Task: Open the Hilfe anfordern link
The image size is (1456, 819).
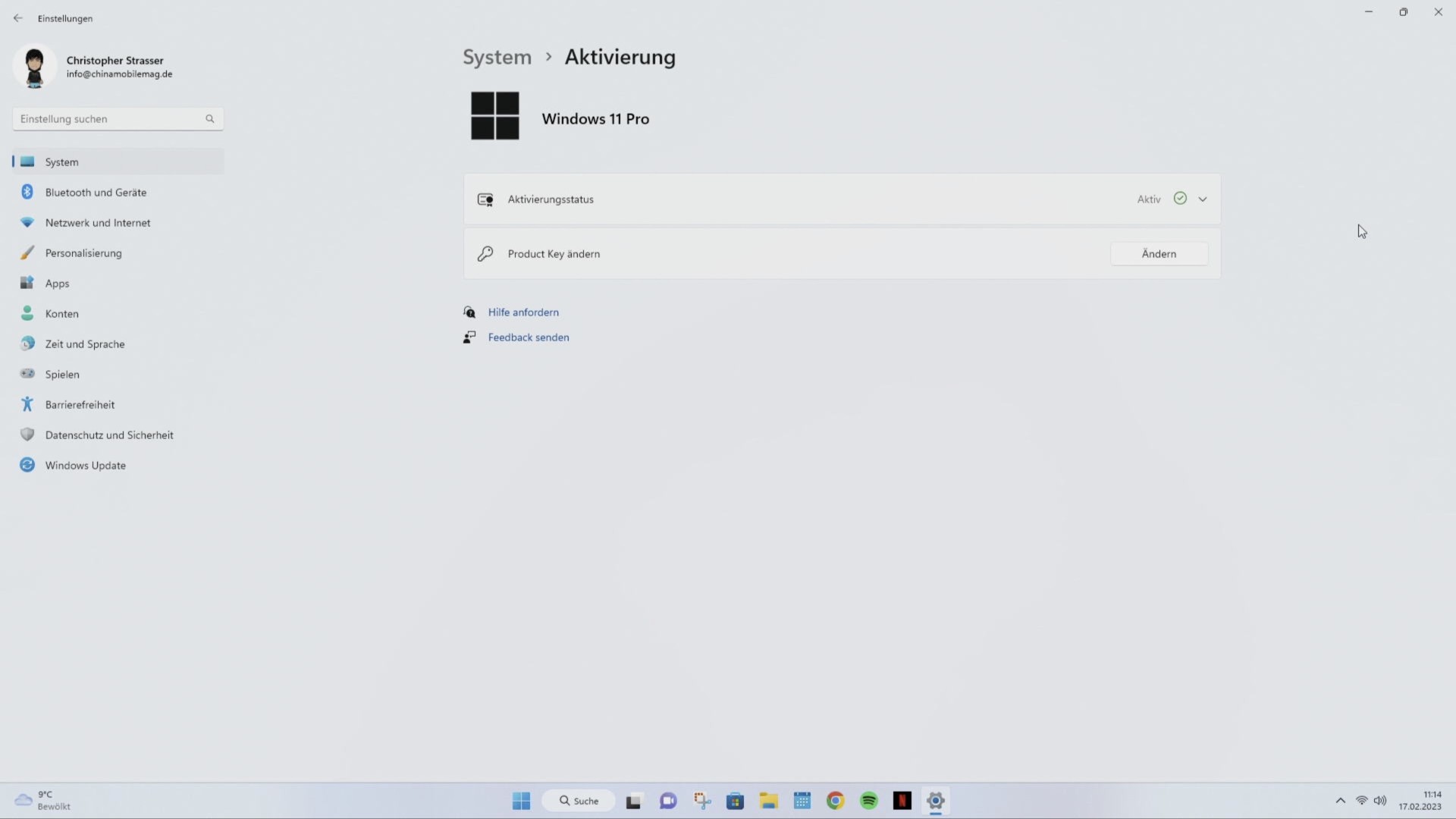Action: [x=523, y=312]
